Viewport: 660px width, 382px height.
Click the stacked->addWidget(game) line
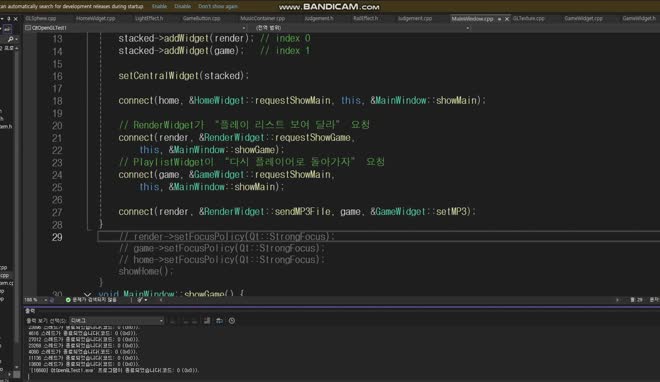(181, 51)
